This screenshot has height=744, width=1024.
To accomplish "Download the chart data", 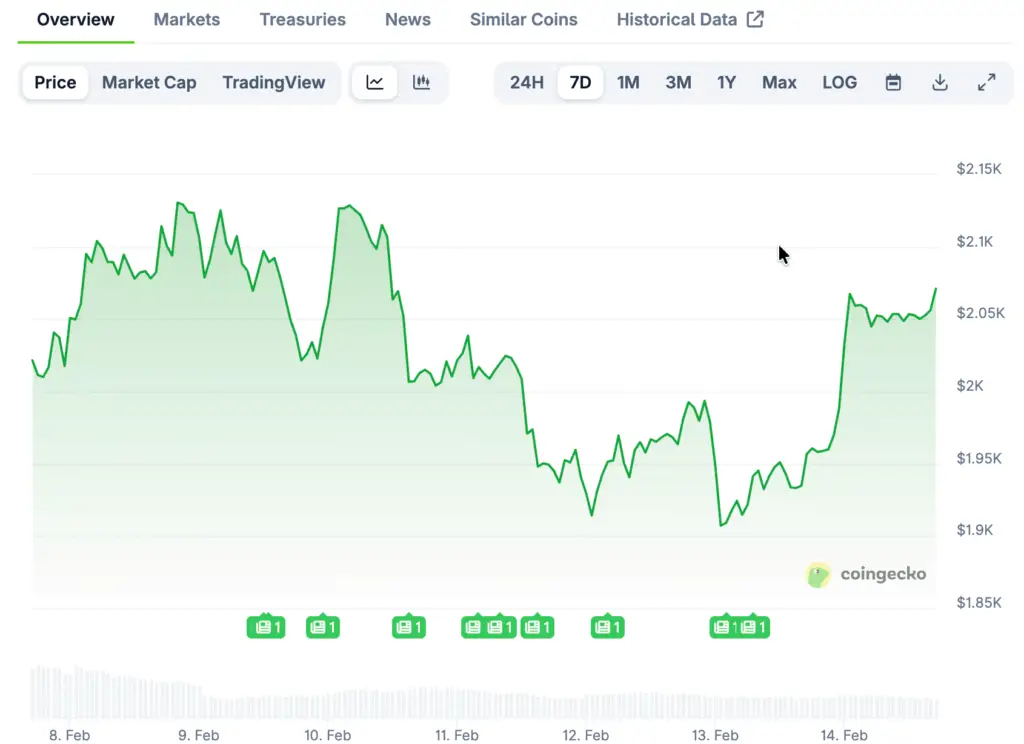I will tap(940, 83).
